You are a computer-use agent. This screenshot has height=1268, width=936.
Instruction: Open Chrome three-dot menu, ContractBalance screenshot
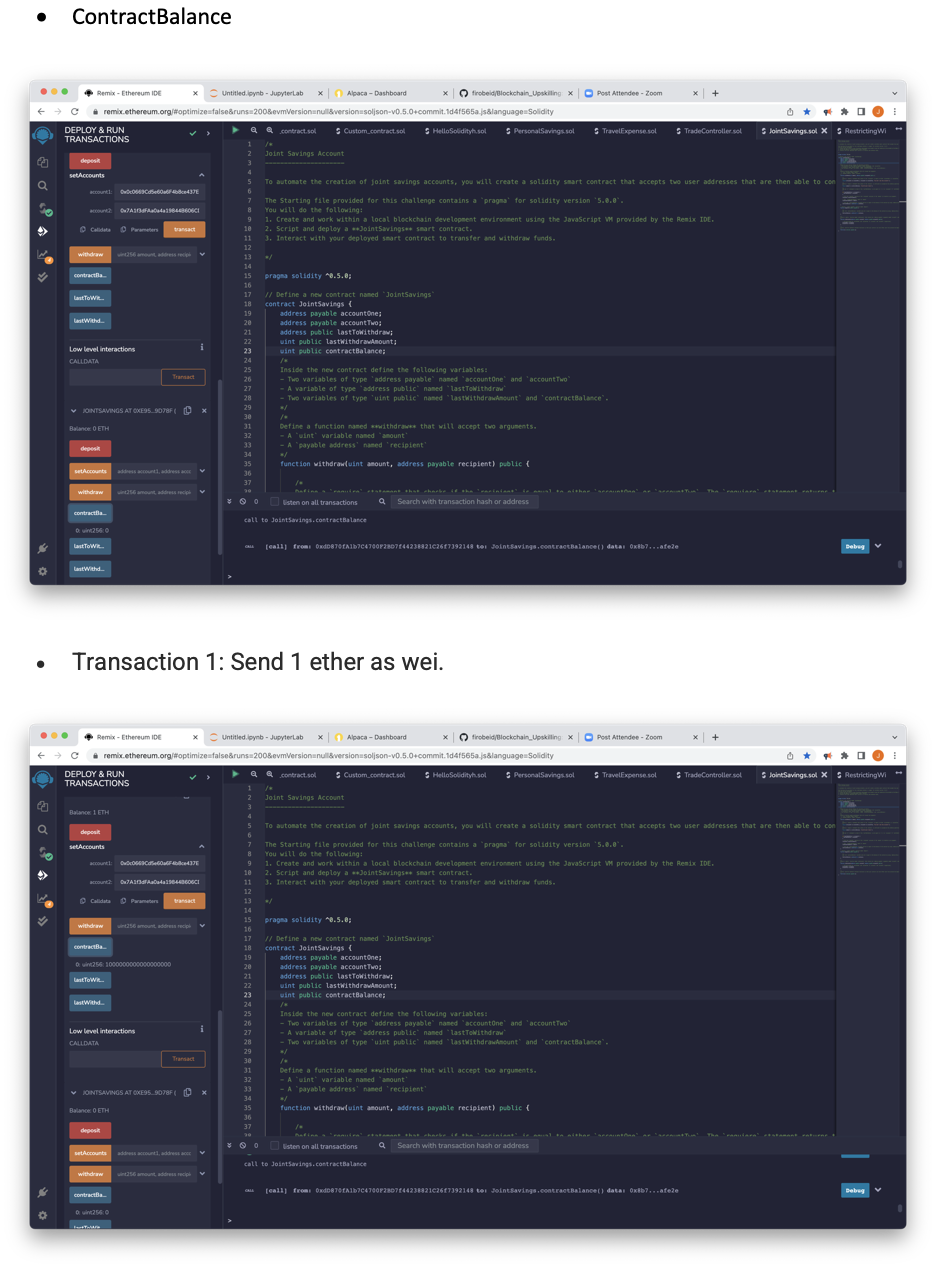pos(894,112)
